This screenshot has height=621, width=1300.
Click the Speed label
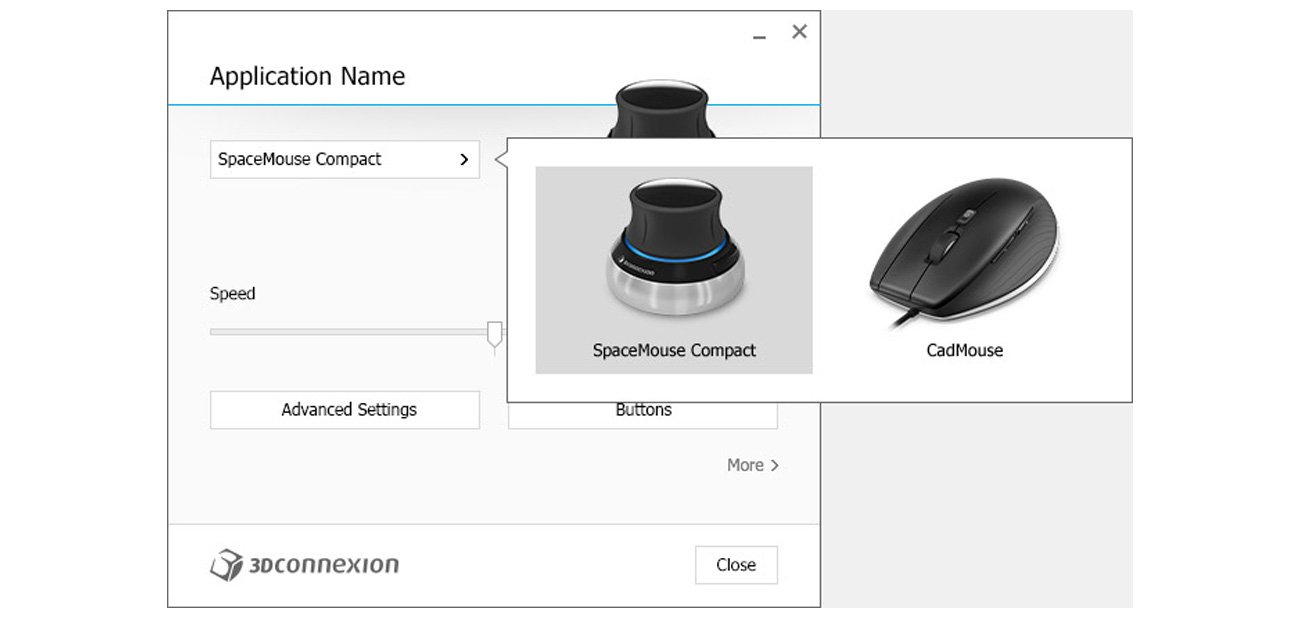(232, 294)
